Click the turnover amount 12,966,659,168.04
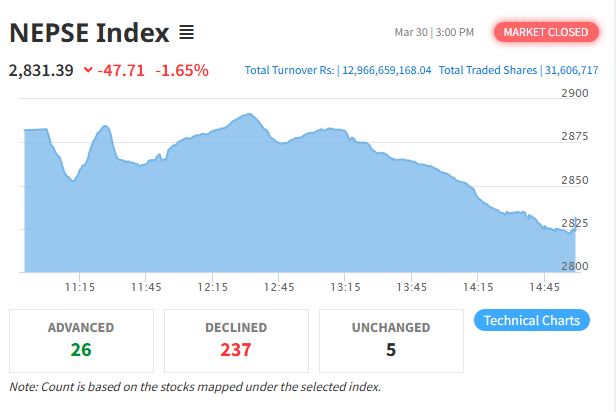The height and width of the screenshot is (412, 616). pyautogui.click(x=387, y=70)
